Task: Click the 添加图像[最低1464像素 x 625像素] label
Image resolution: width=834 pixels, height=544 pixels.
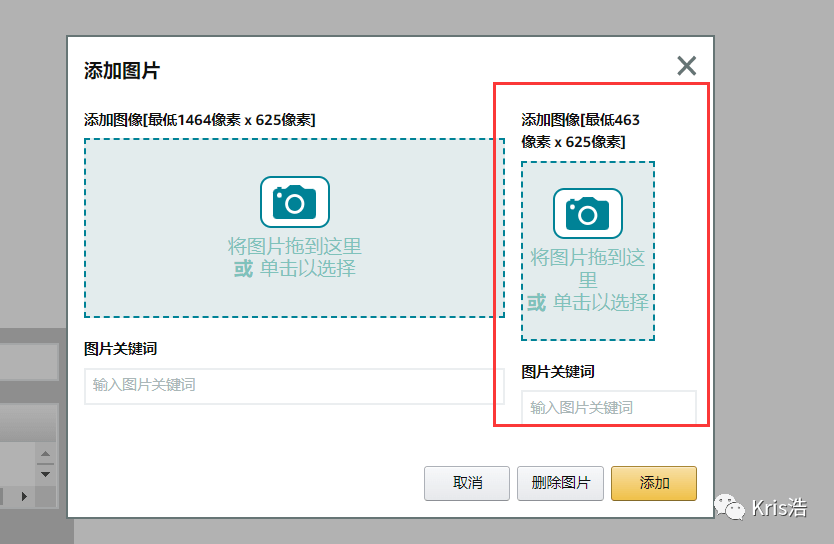Action: (x=200, y=120)
